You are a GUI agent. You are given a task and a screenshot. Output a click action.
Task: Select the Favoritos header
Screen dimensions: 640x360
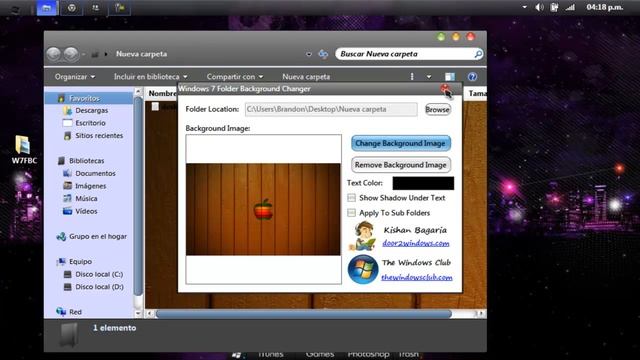84,98
